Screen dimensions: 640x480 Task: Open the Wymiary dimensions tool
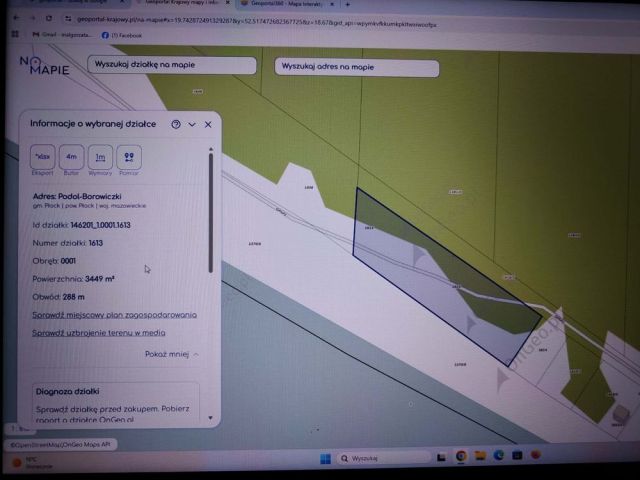(100, 157)
